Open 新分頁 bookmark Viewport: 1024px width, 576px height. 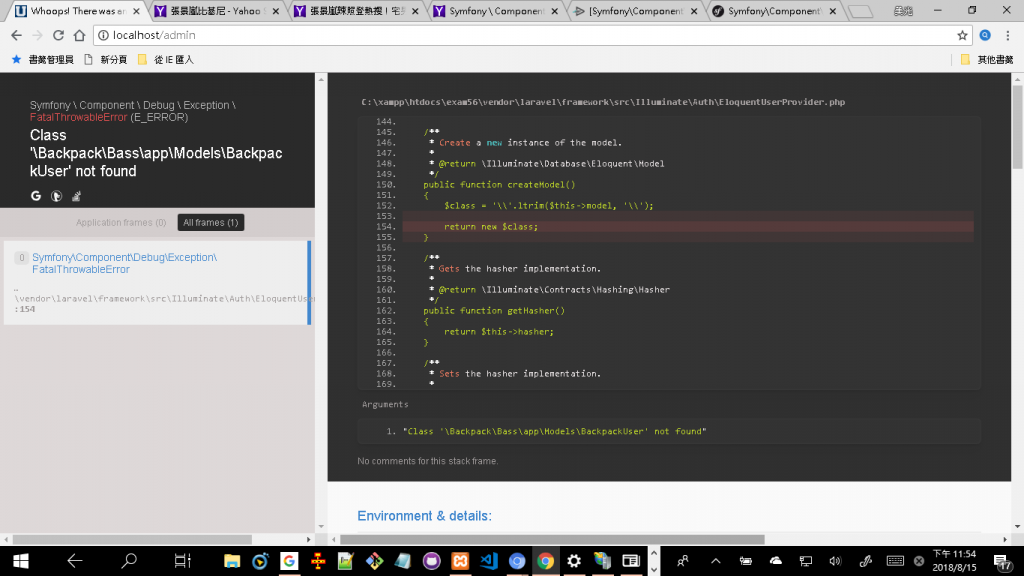point(106,59)
